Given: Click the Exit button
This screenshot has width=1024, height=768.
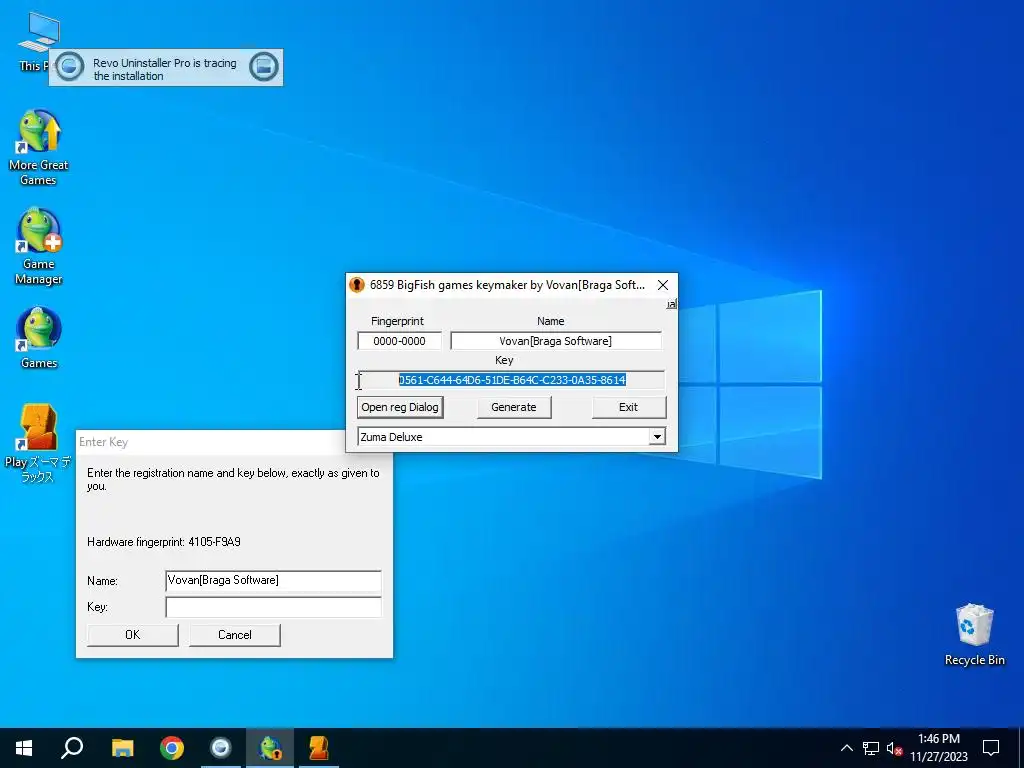Looking at the screenshot, I should click(628, 407).
